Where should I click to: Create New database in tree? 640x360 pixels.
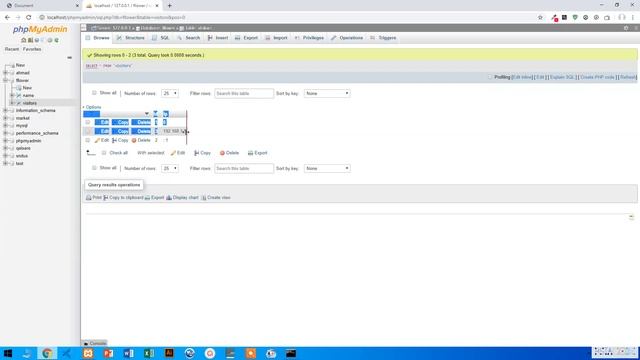click(x=20, y=65)
